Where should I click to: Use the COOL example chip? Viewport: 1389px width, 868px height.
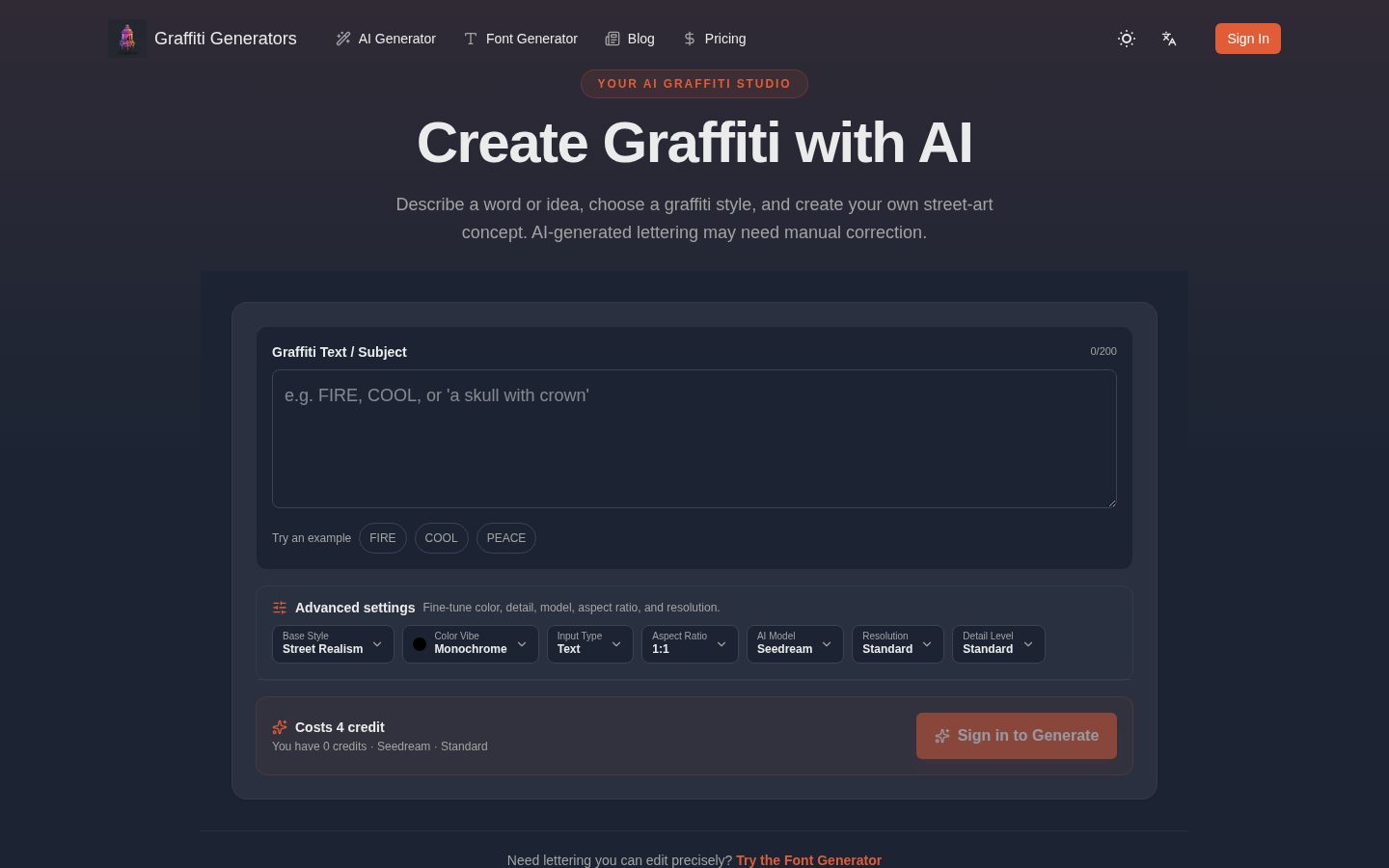(x=442, y=538)
